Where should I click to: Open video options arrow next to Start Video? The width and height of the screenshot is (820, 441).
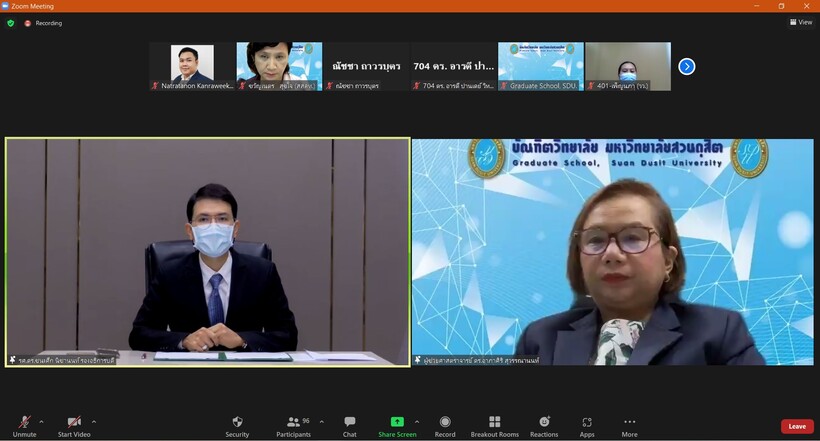click(94, 422)
